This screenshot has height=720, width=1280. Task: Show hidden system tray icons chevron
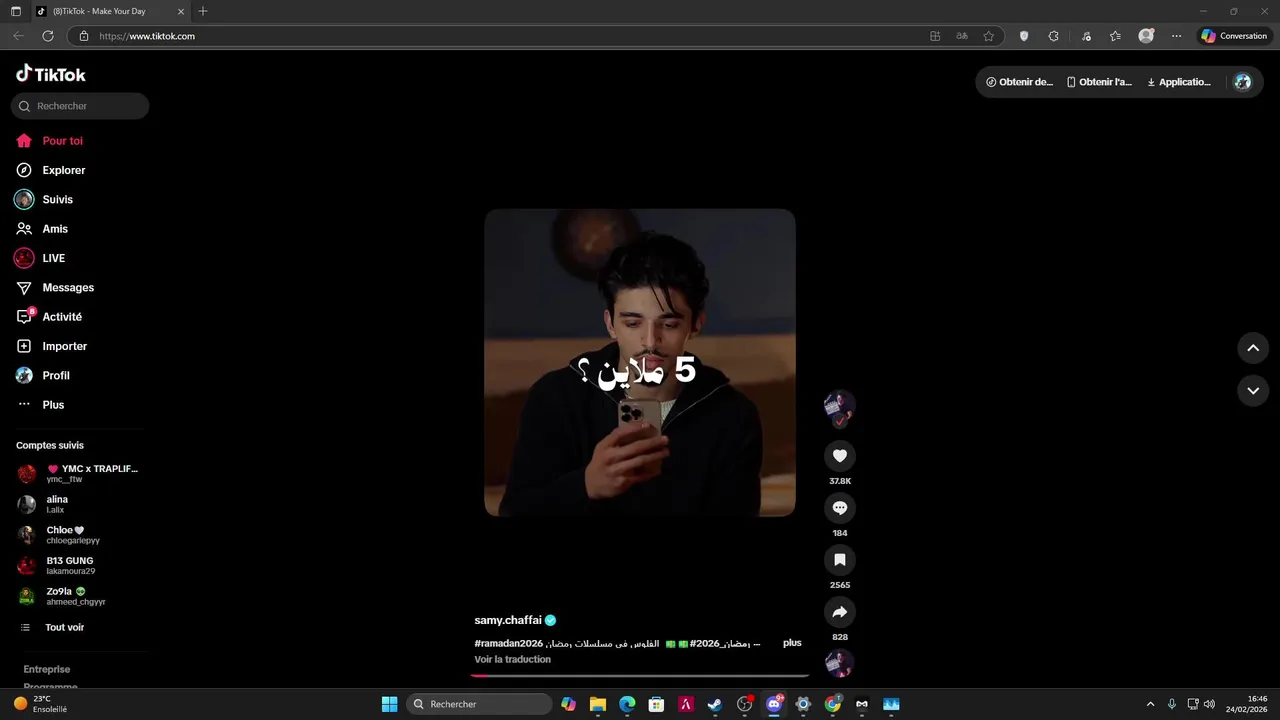point(1150,704)
